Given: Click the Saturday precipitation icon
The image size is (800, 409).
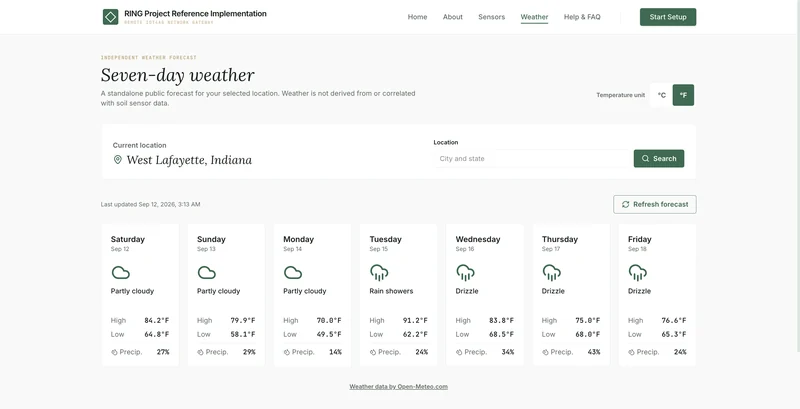Looking at the screenshot, I should (114, 352).
